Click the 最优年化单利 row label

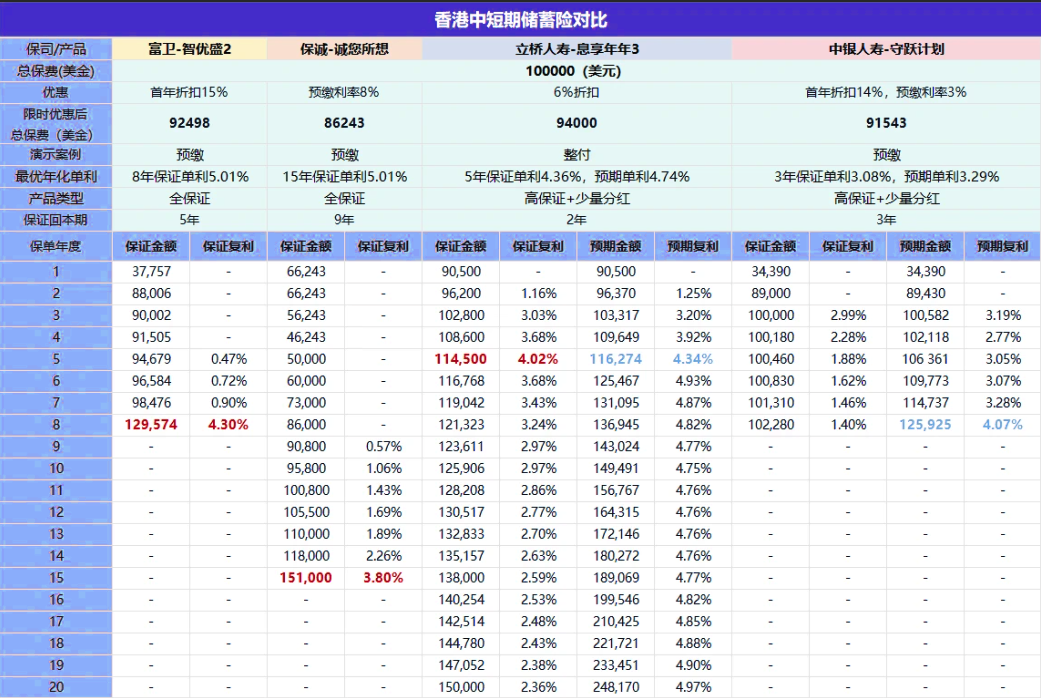[56, 177]
